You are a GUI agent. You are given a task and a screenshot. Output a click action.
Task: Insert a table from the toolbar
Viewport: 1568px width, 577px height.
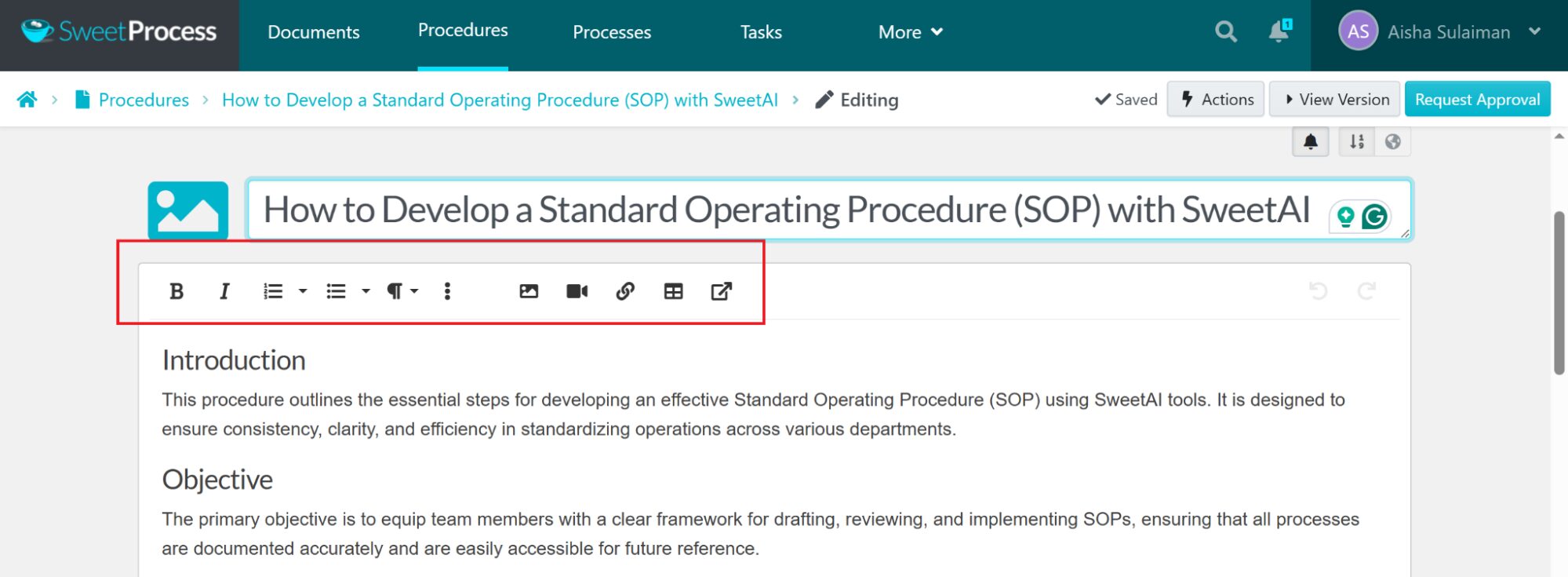point(673,291)
